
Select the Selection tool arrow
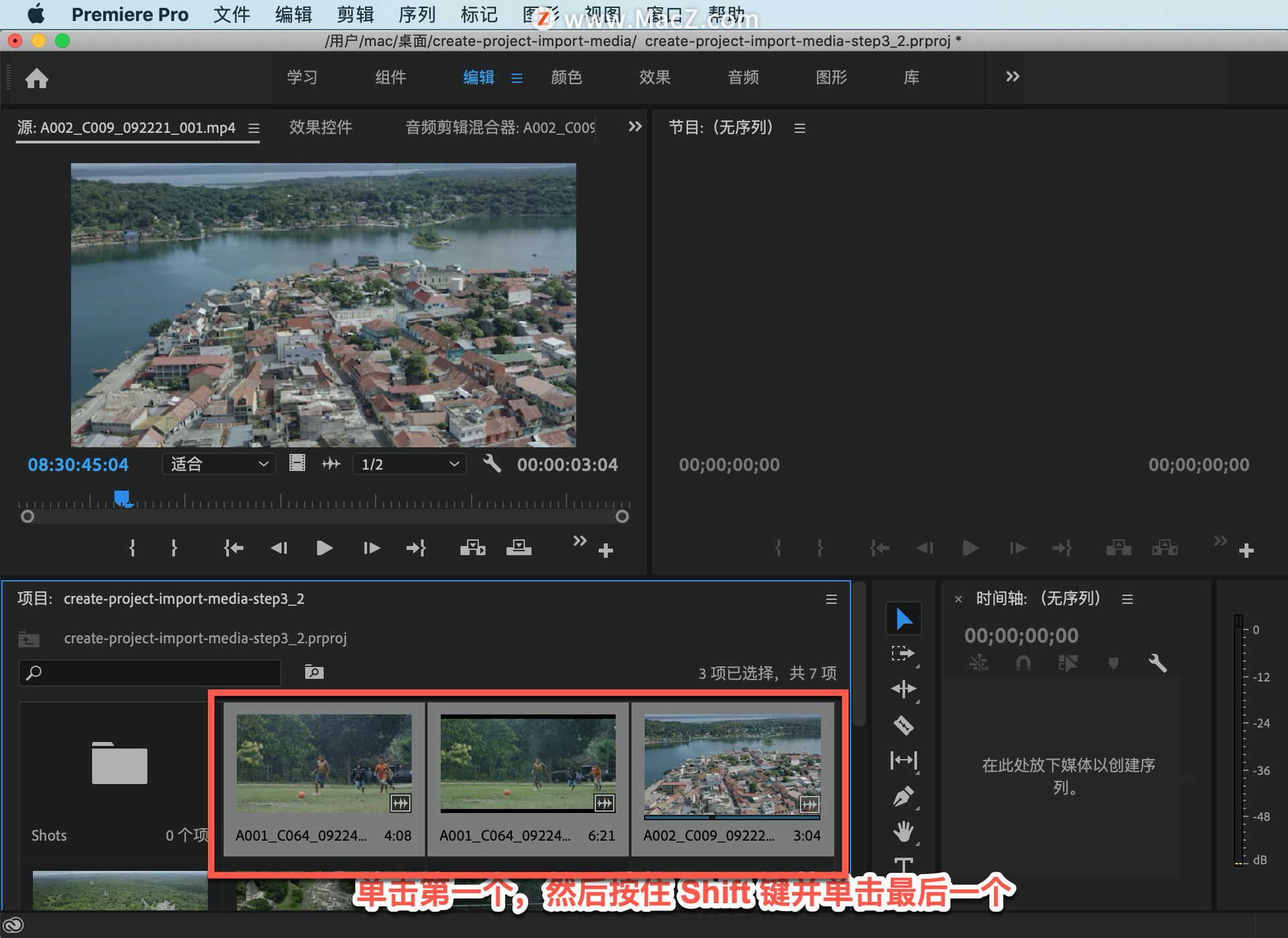(x=904, y=619)
